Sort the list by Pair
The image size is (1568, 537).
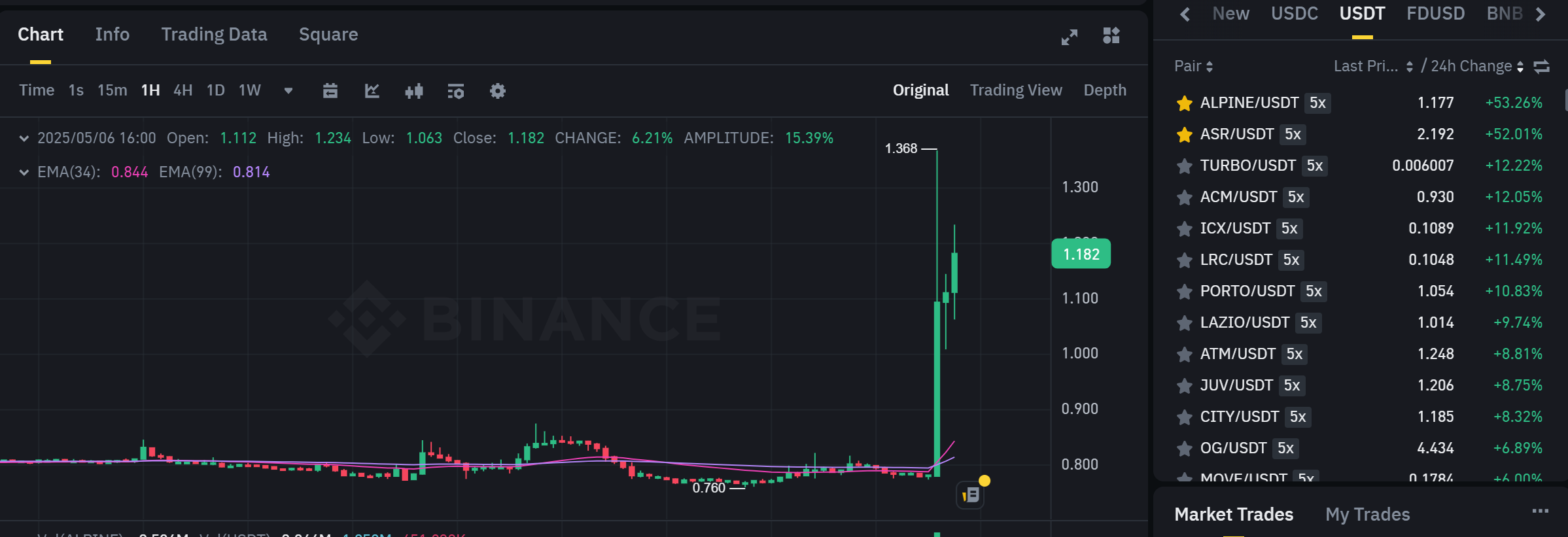click(1194, 66)
